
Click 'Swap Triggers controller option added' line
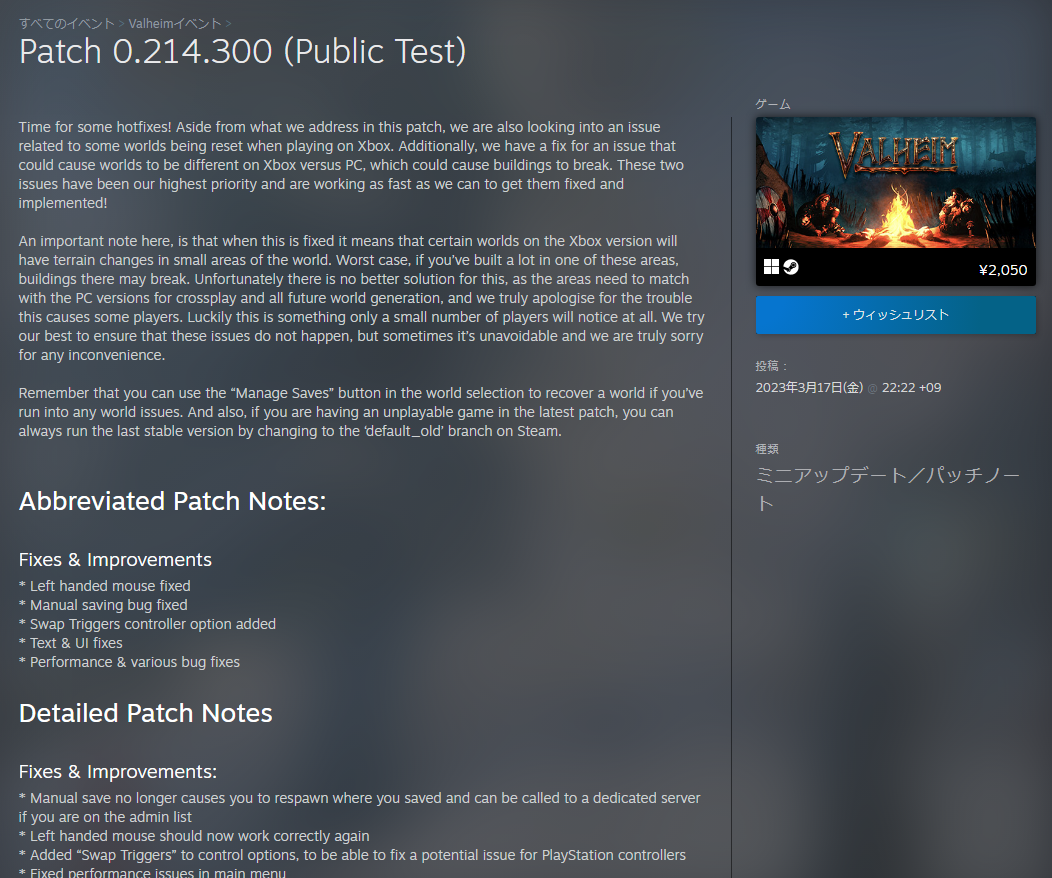tap(152, 624)
